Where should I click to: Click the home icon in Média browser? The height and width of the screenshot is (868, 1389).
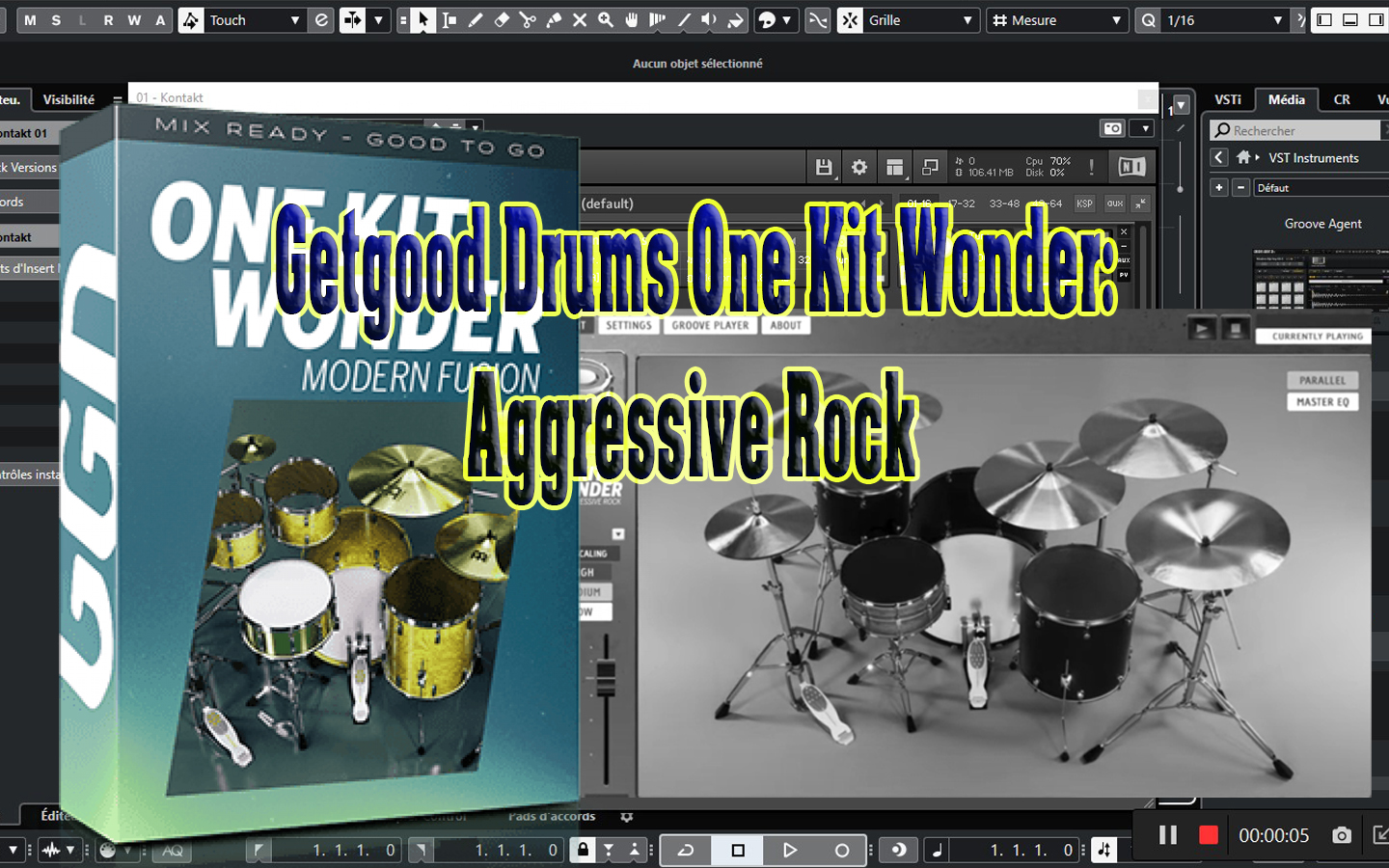pos(1243,157)
